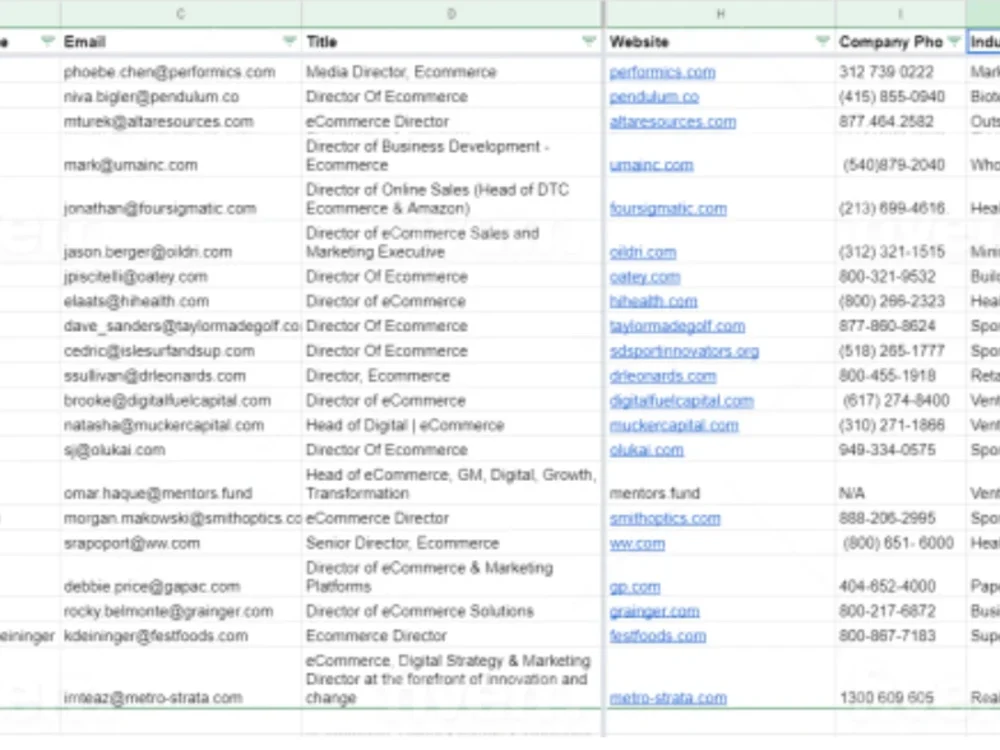Viewport: 1000px width, 750px height.
Task: Open the oatey.com website link
Action: [645, 277]
